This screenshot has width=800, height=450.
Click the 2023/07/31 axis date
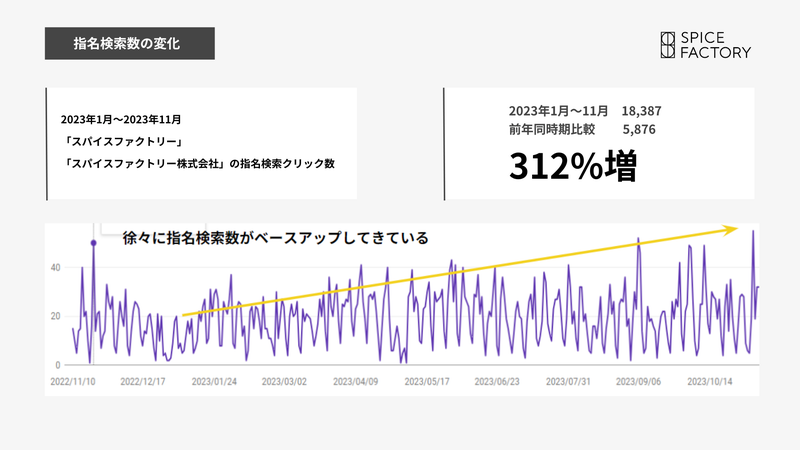(568, 382)
